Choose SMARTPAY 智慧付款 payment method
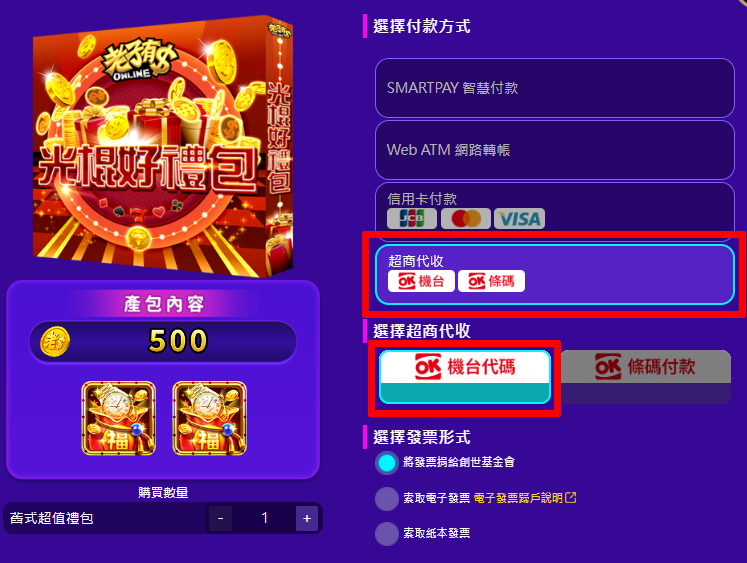The width and height of the screenshot is (747, 563). click(555, 88)
